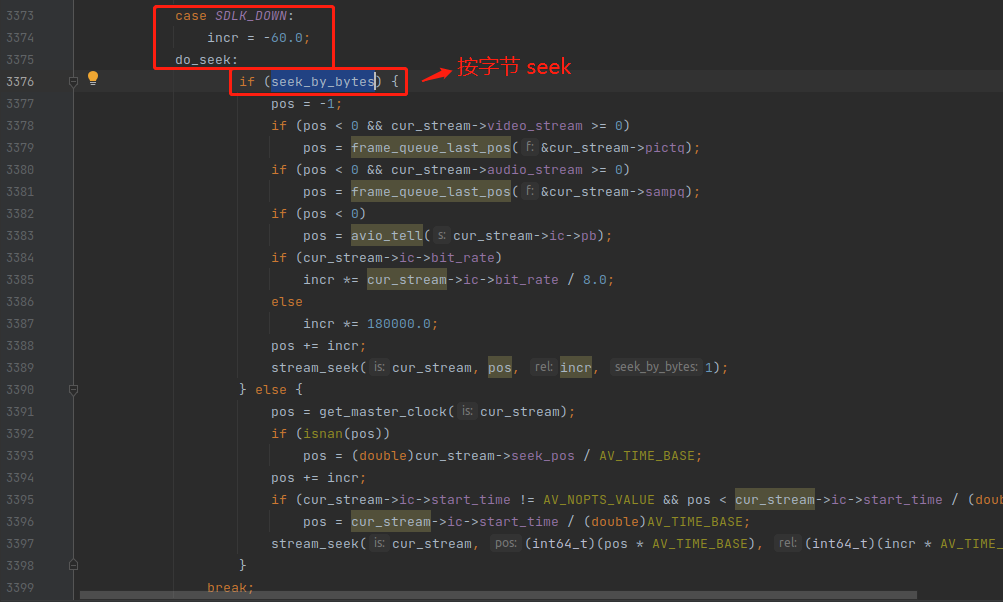Click the get_master_clock function call
This screenshot has width=1003, height=602.
point(383,411)
